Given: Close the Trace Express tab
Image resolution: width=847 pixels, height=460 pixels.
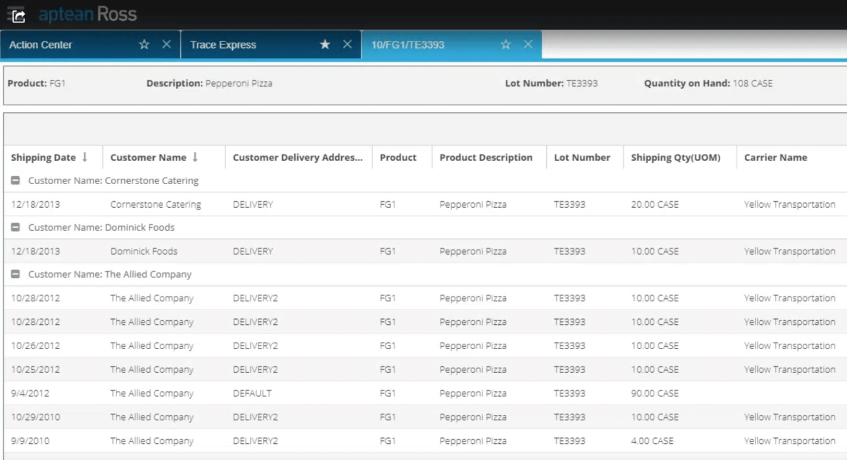Looking at the screenshot, I should [348, 45].
